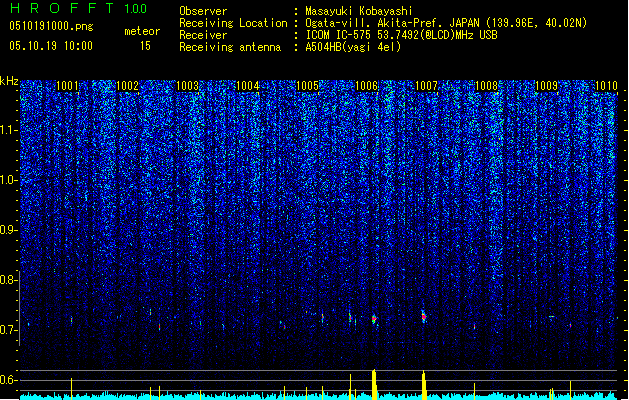Click the strong meteor echo before 1007
629x400 pixels.
pos(424,316)
